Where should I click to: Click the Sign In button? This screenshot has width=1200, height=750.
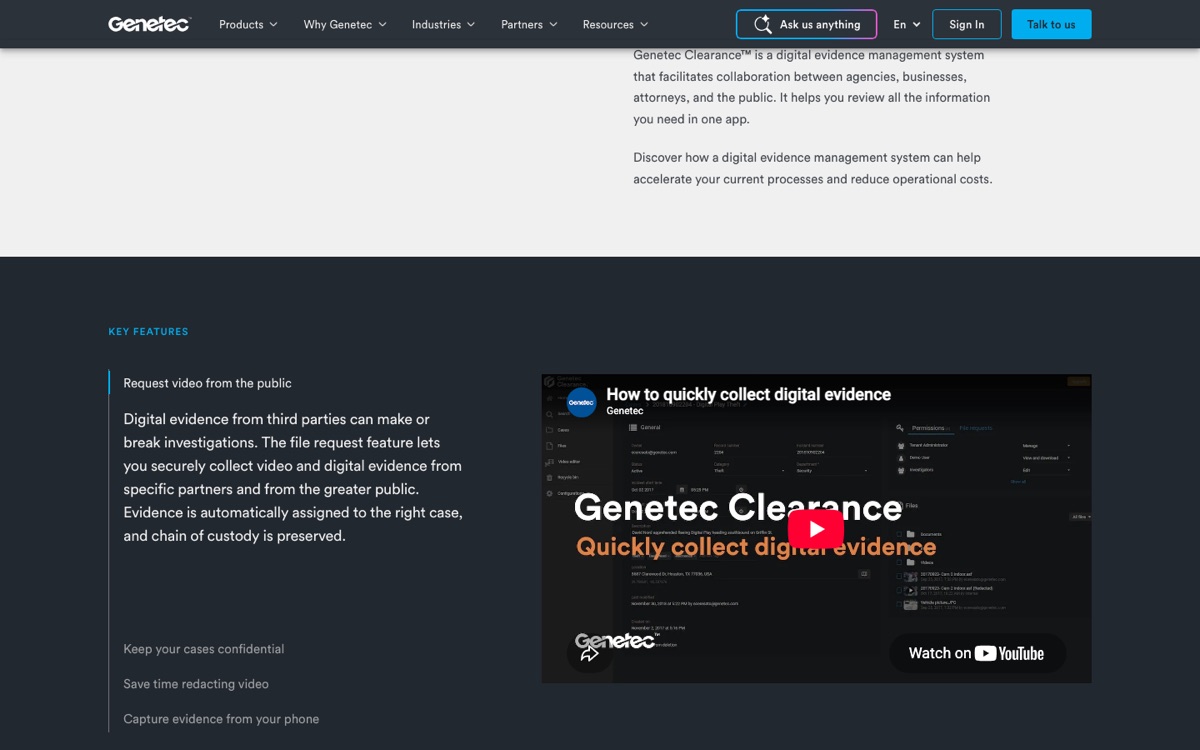966,24
